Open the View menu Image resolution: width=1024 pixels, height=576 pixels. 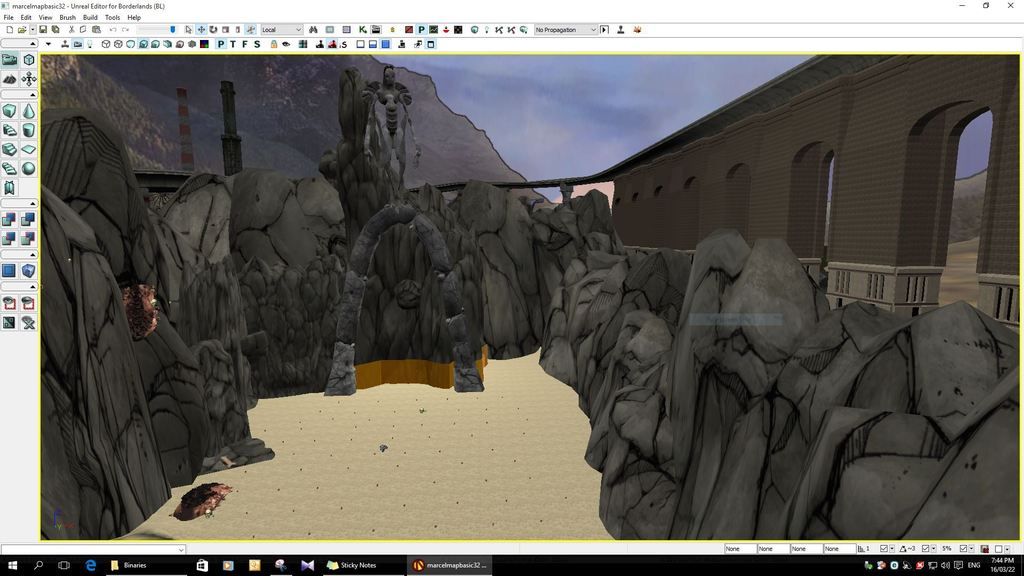[45, 18]
